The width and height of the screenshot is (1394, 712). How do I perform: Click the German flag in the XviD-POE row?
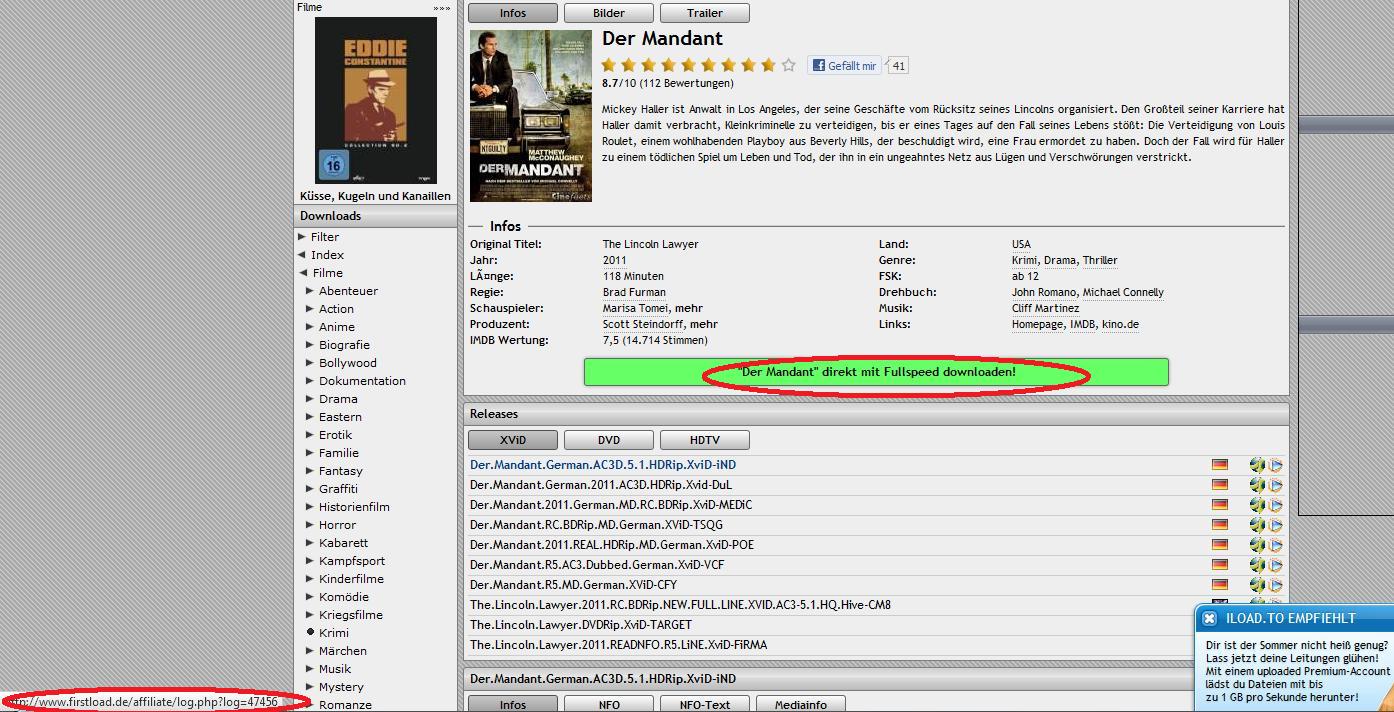(x=1219, y=545)
